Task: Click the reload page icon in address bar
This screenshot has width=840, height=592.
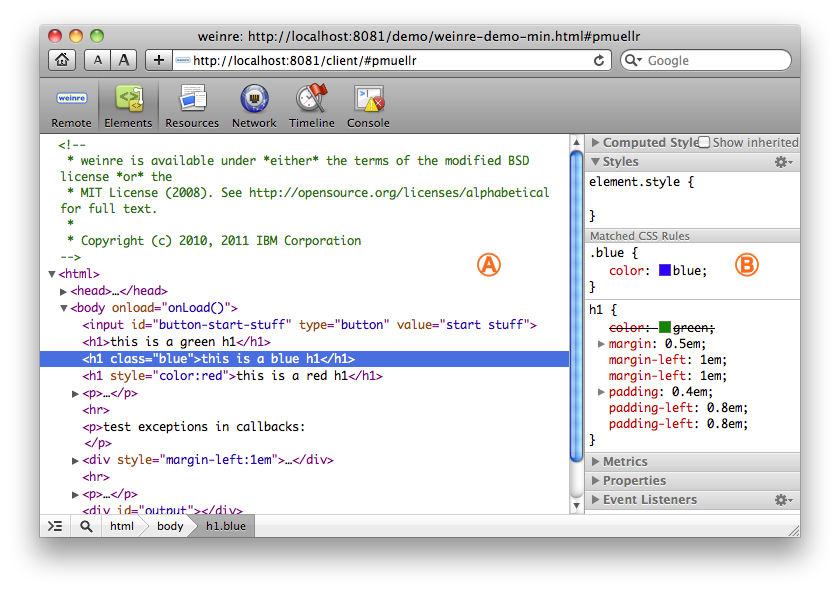Action: tap(599, 60)
